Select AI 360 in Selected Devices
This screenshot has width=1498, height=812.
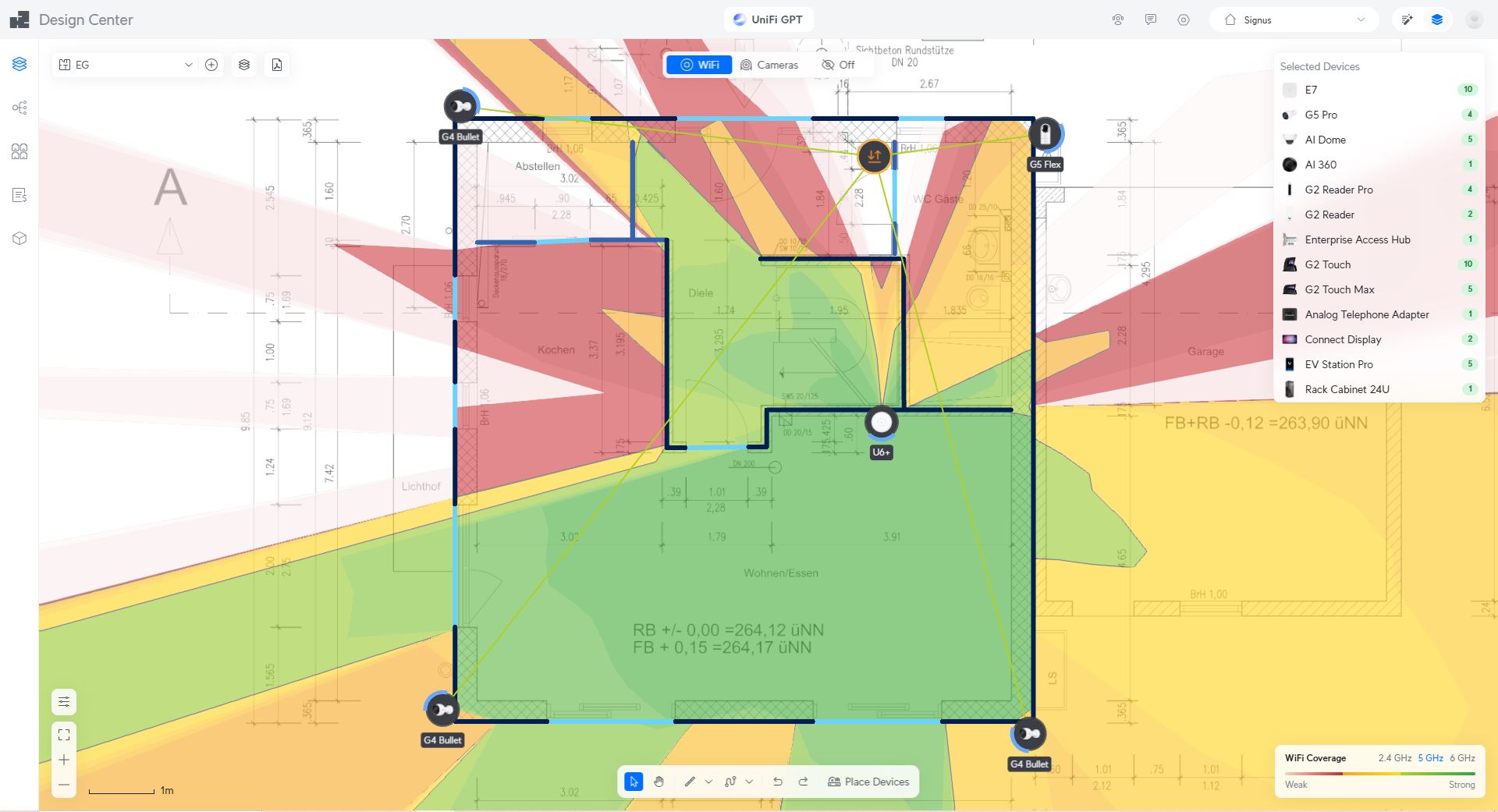tap(1379, 165)
